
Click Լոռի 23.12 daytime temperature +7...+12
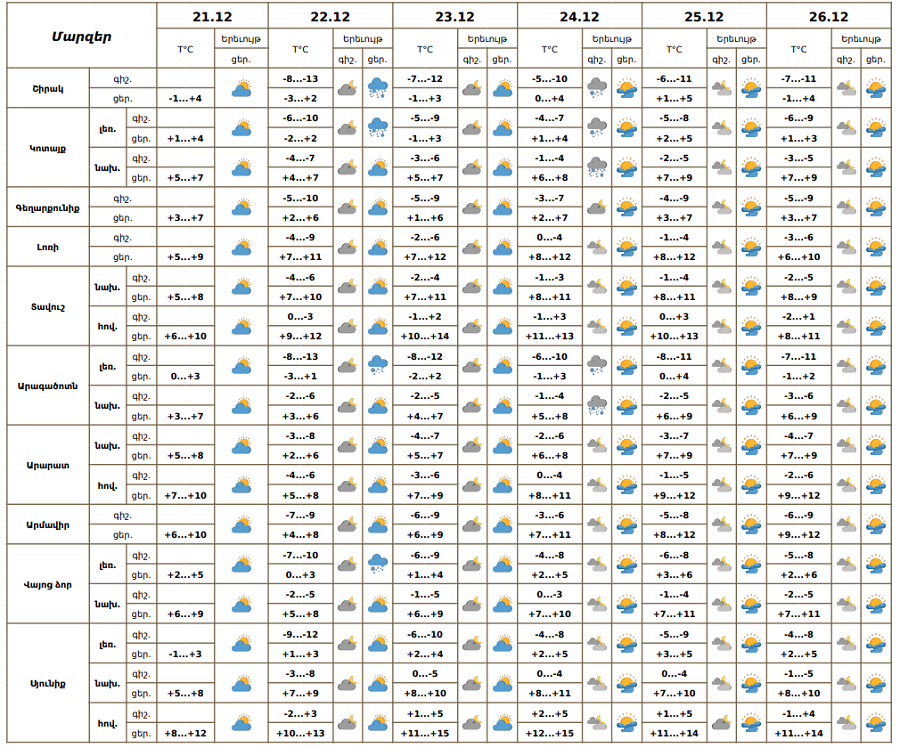pos(425,257)
